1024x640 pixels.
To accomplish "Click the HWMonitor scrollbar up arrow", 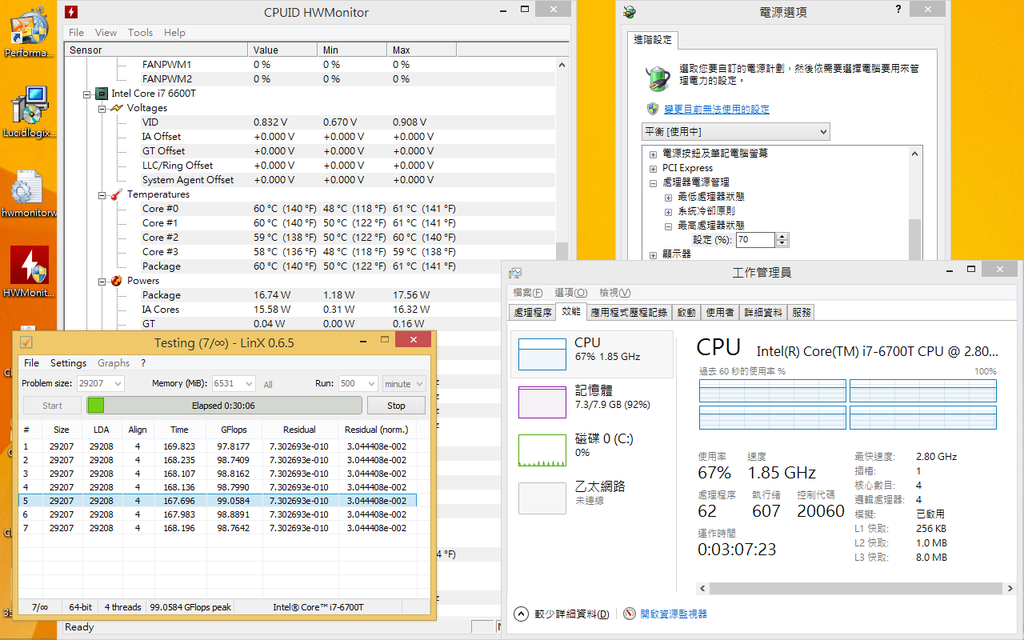I will click(x=562, y=65).
